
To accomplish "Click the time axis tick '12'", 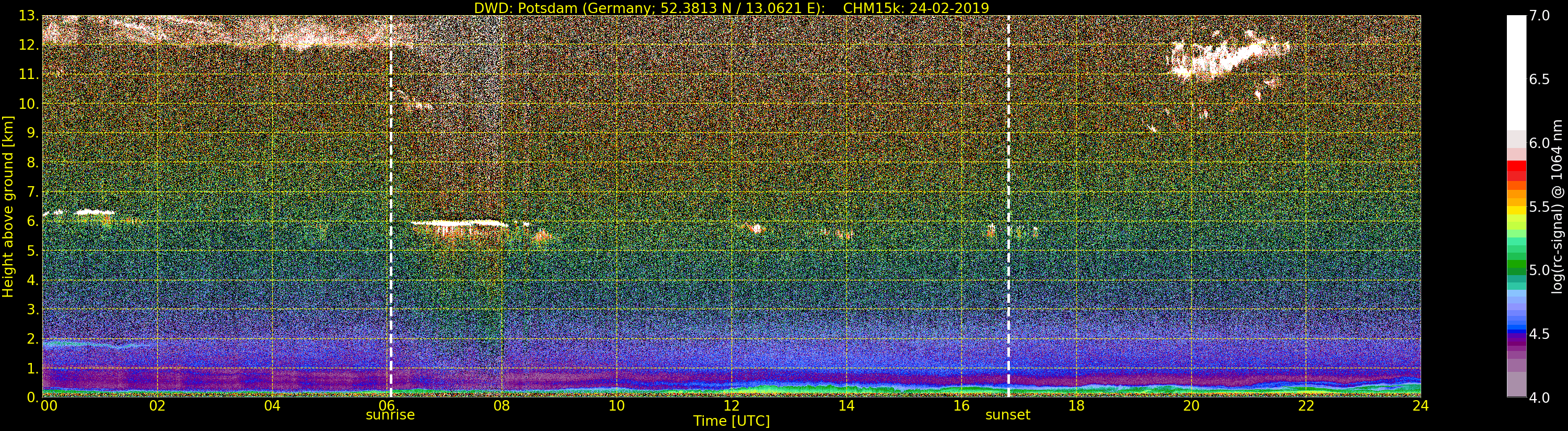I will coord(731,405).
